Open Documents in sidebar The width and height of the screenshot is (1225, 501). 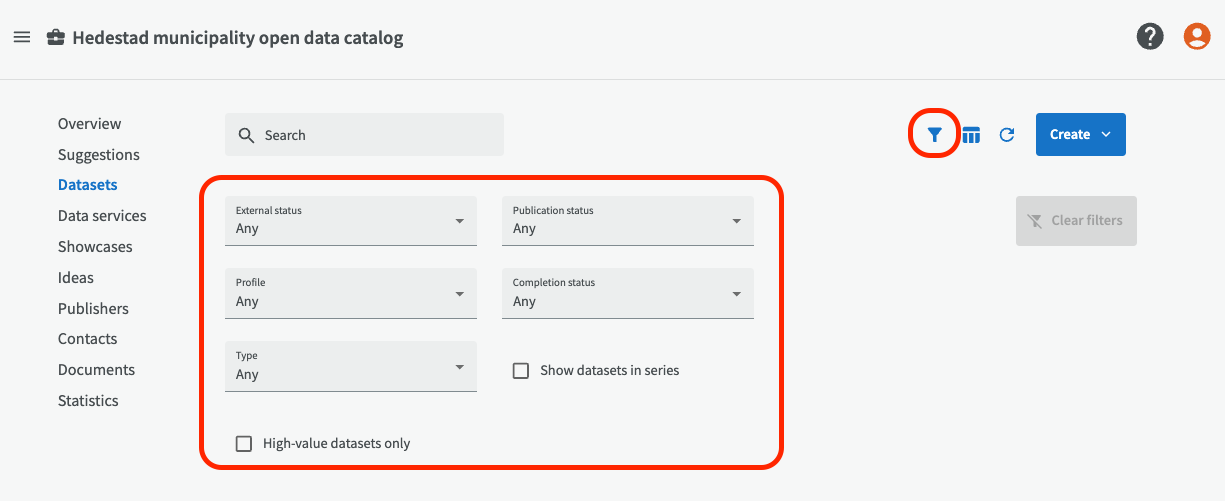coord(96,370)
